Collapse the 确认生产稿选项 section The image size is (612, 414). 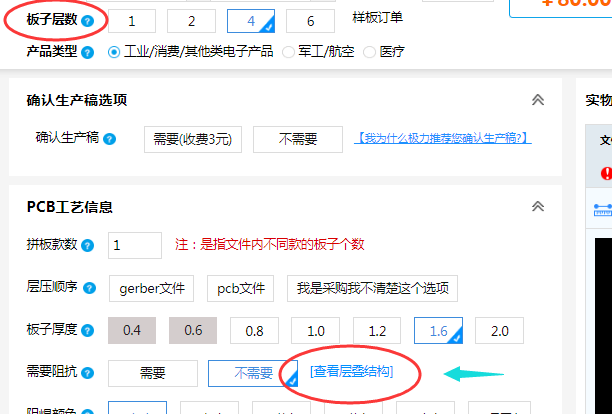537,100
